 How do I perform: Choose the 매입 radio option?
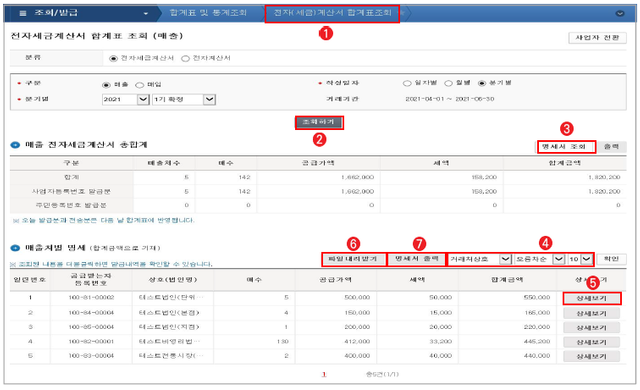140,85
